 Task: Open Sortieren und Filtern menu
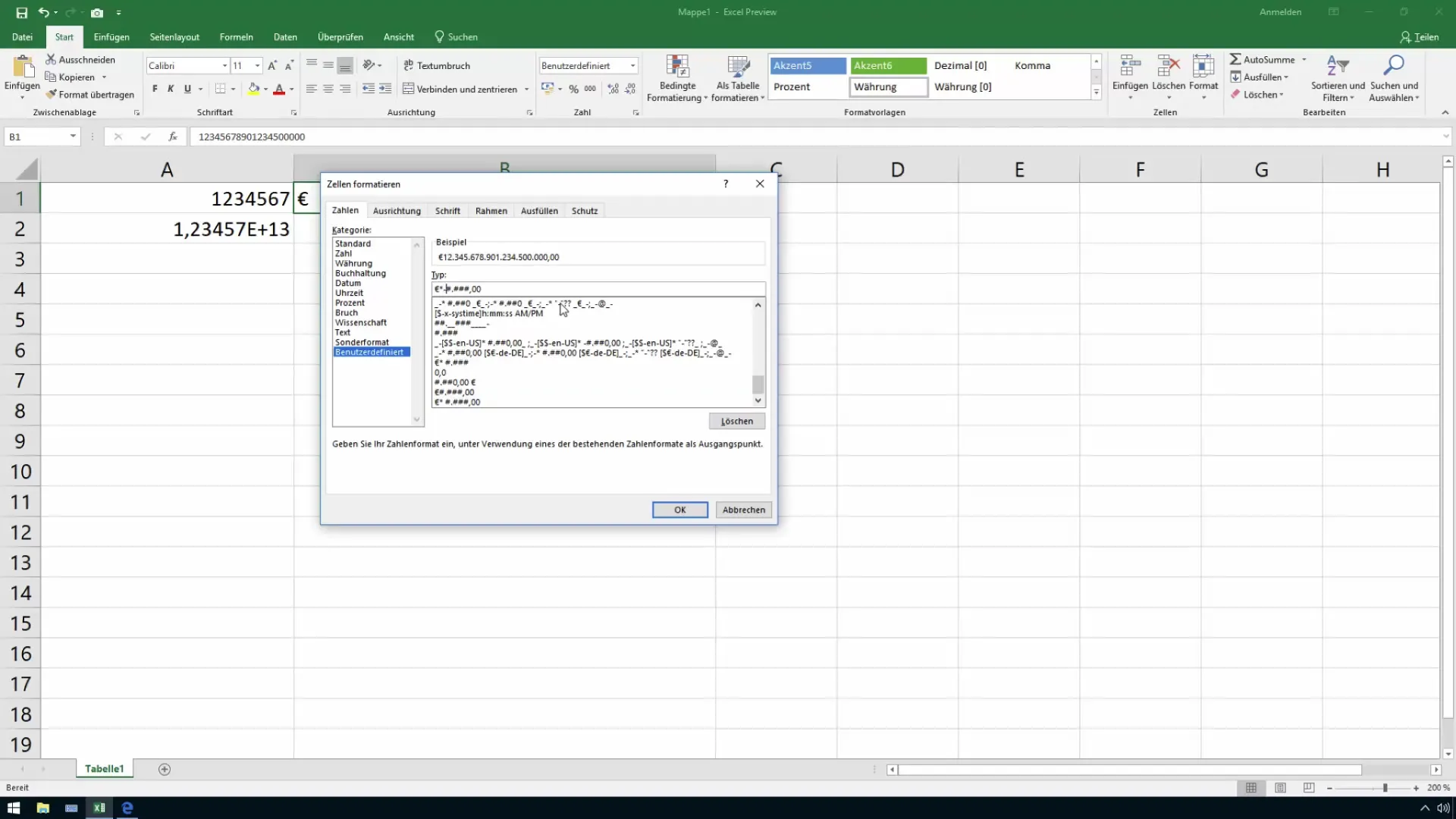1338,78
